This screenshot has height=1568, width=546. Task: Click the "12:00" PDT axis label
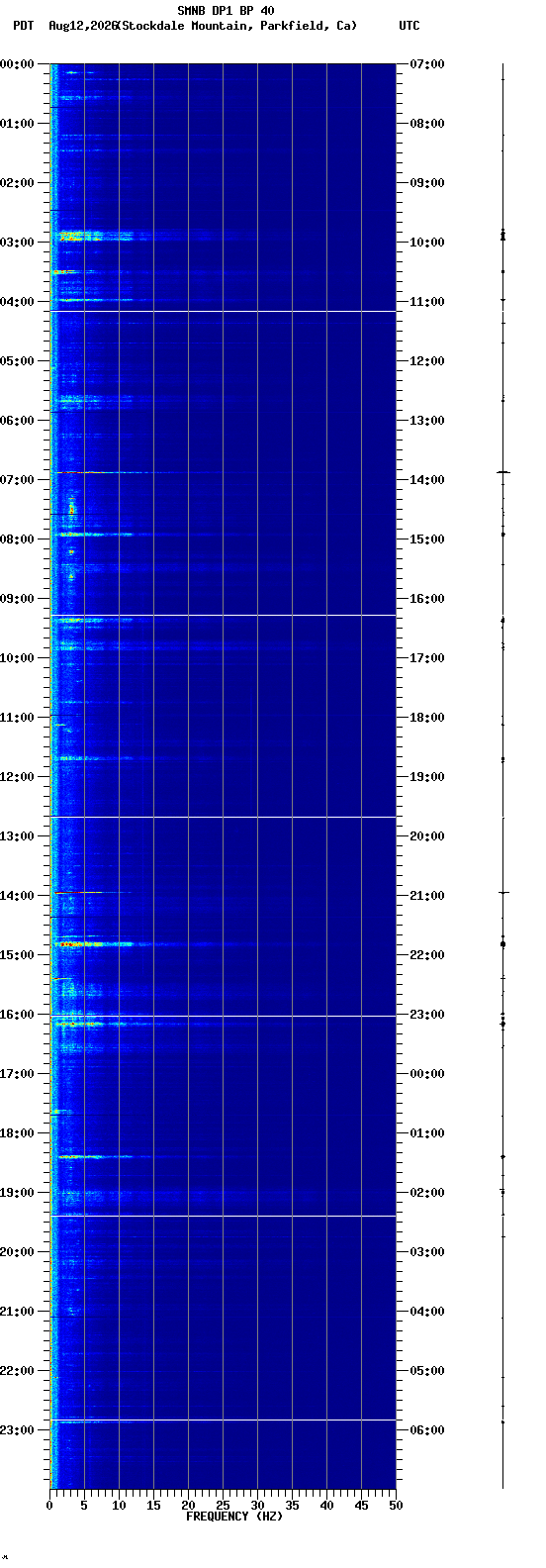tap(17, 777)
